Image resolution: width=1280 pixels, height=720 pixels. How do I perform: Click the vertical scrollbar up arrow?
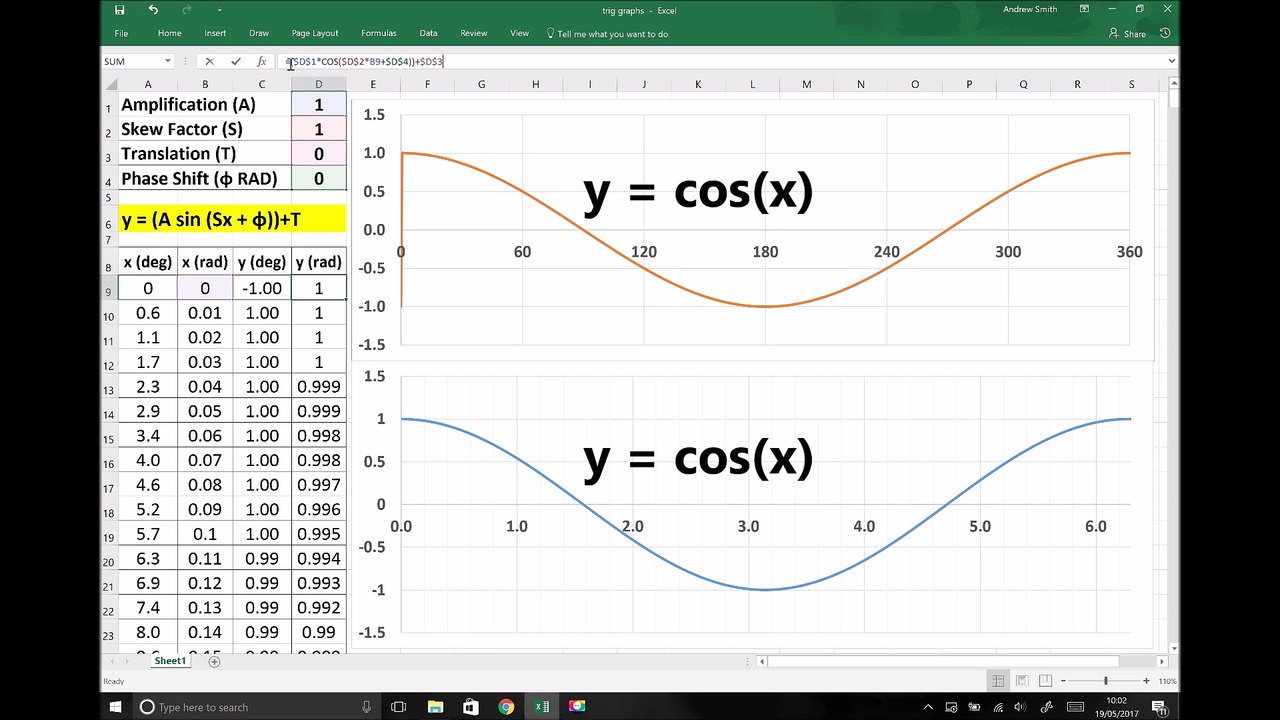click(x=1174, y=83)
